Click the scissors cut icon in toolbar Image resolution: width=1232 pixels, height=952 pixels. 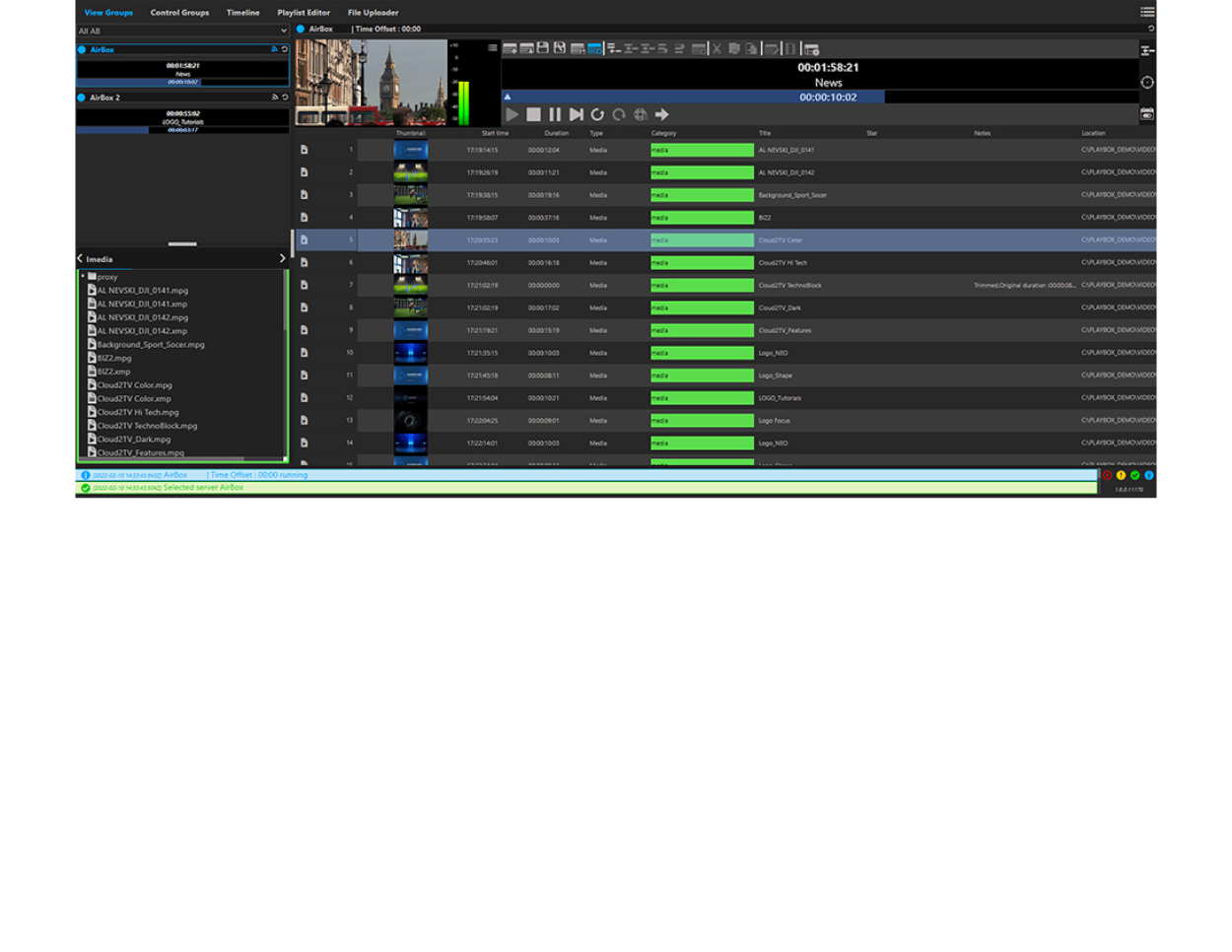[x=717, y=48]
